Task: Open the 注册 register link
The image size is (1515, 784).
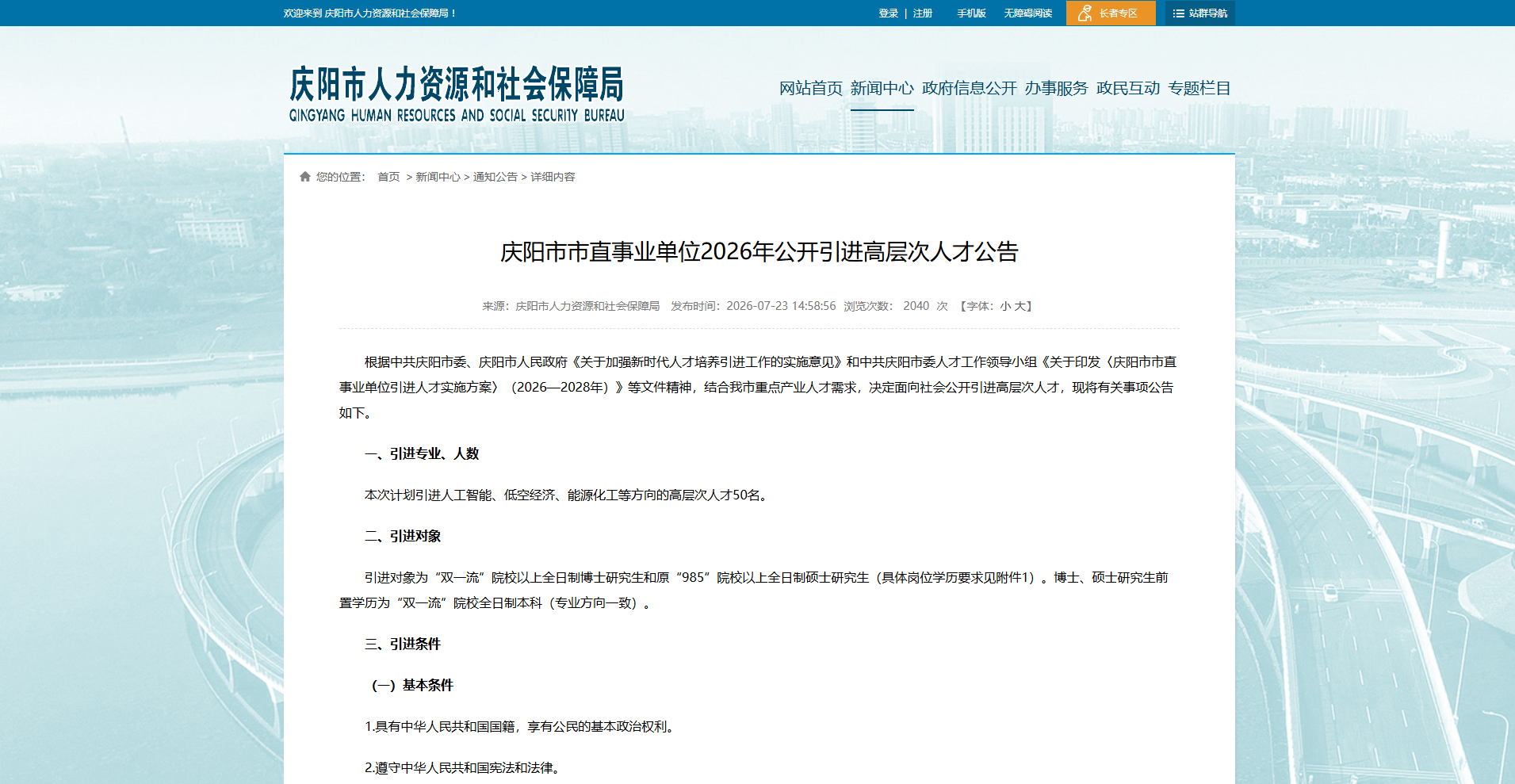Action: (x=923, y=13)
